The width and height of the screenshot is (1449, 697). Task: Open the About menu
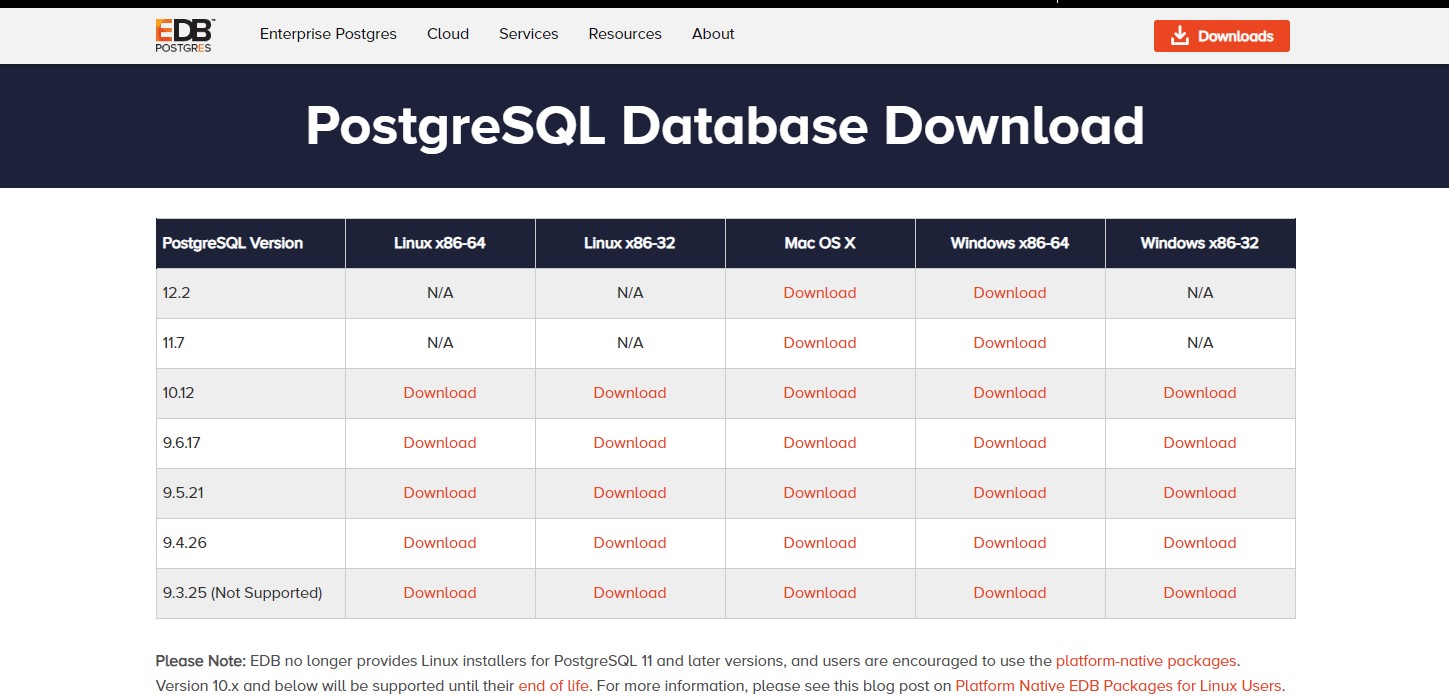[712, 34]
